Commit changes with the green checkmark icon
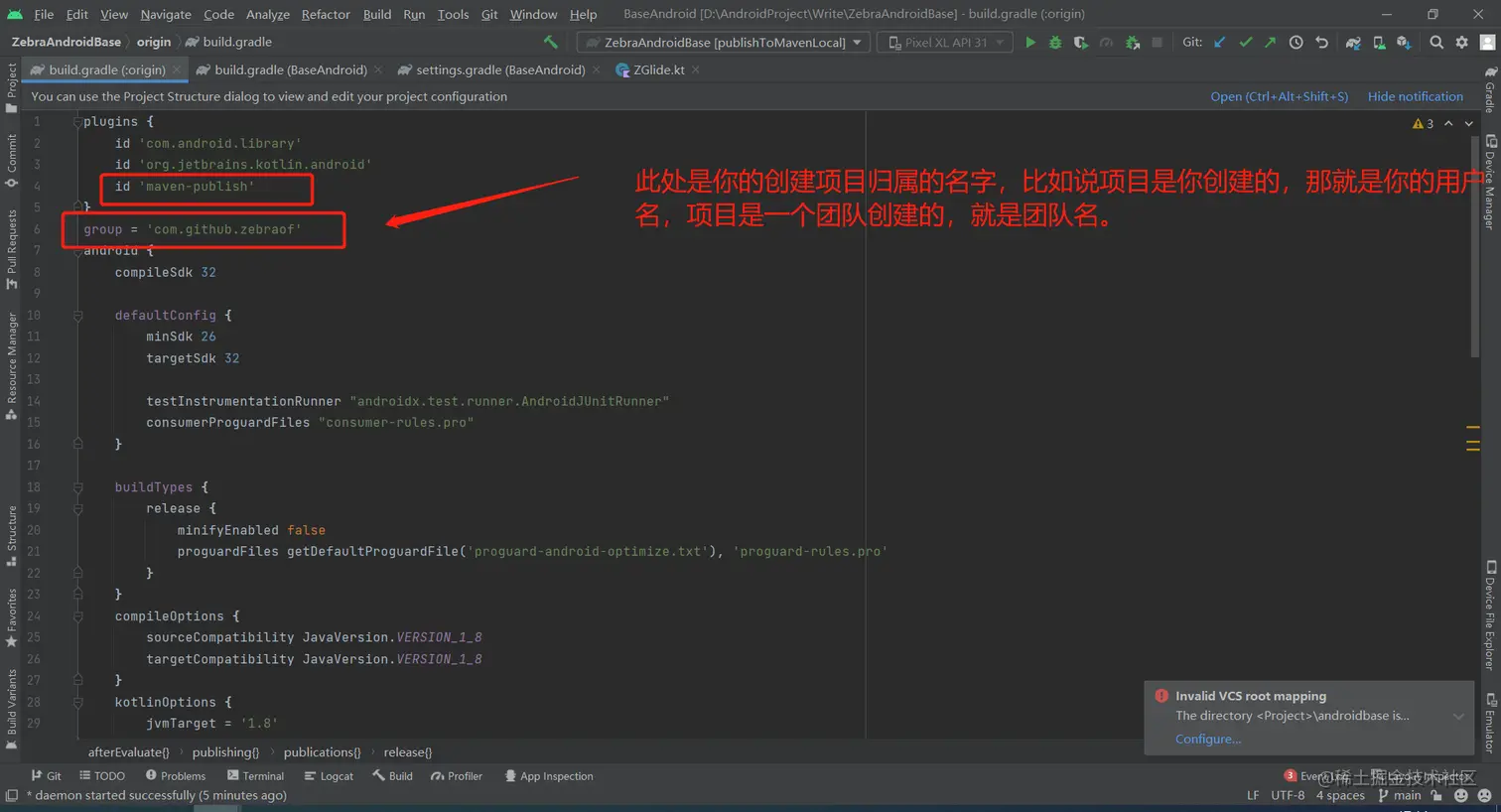 click(1245, 43)
